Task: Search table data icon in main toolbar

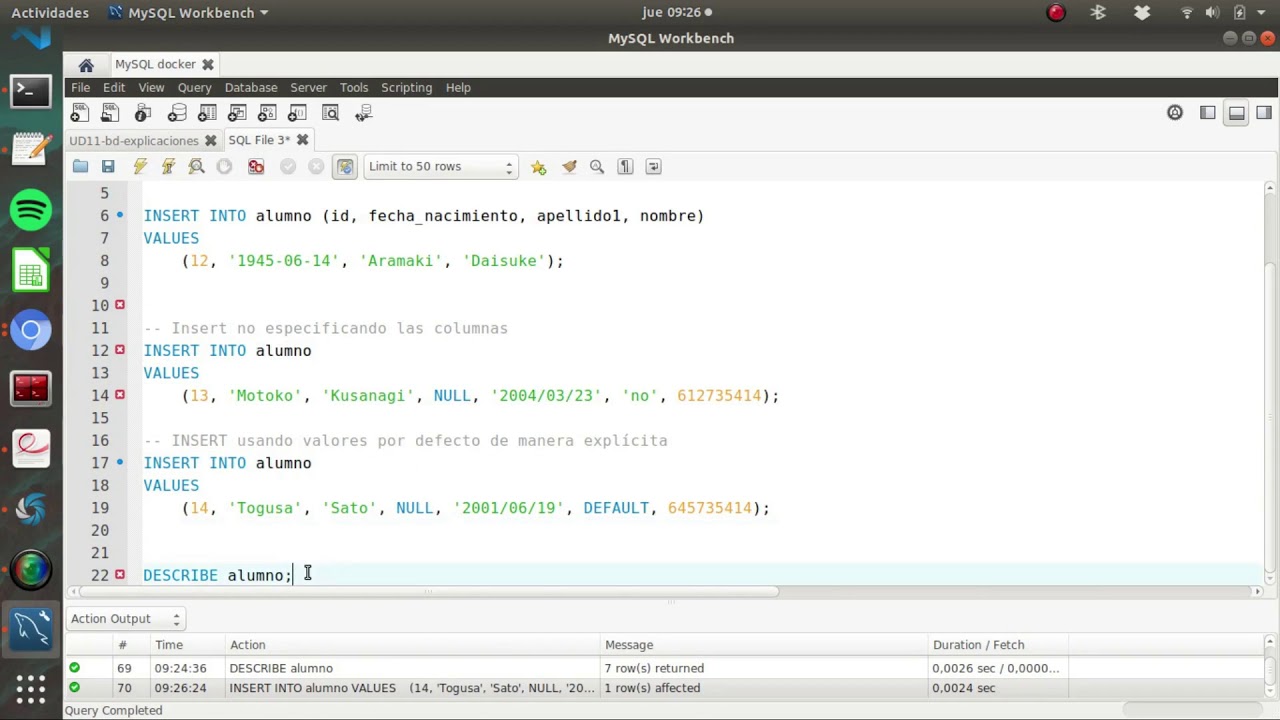Action: point(331,113)
